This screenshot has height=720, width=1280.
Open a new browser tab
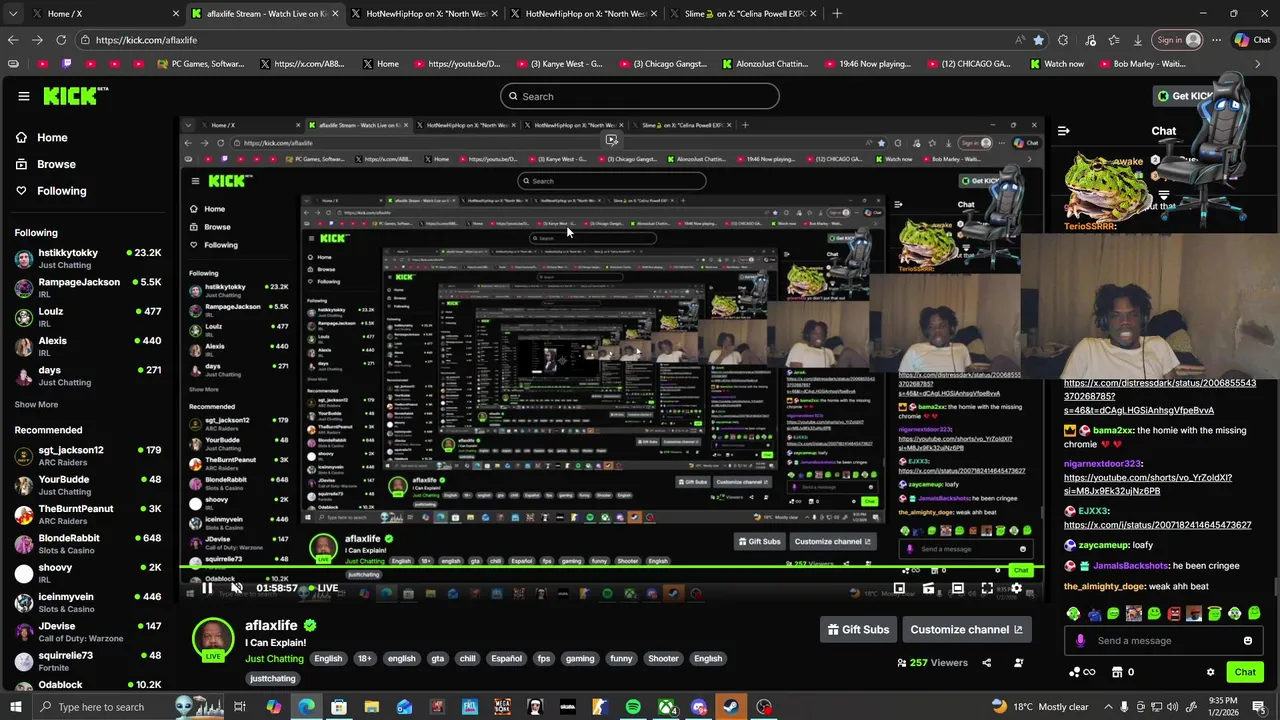[x=837, y=14]
